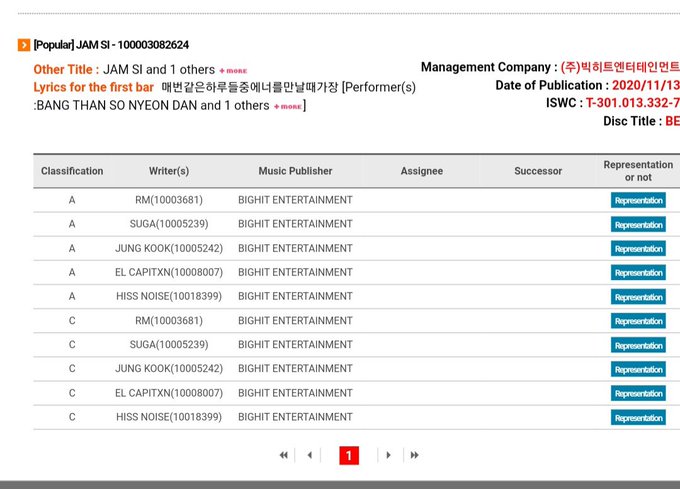Click the orange arrow icon beside JAM SI title
Screen dimensions: 680x489
point(24,45)
